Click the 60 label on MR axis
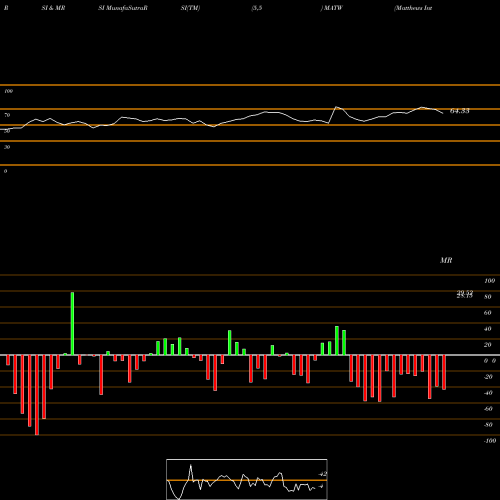Viewport: 500px width, 500px height. [488, 313]
